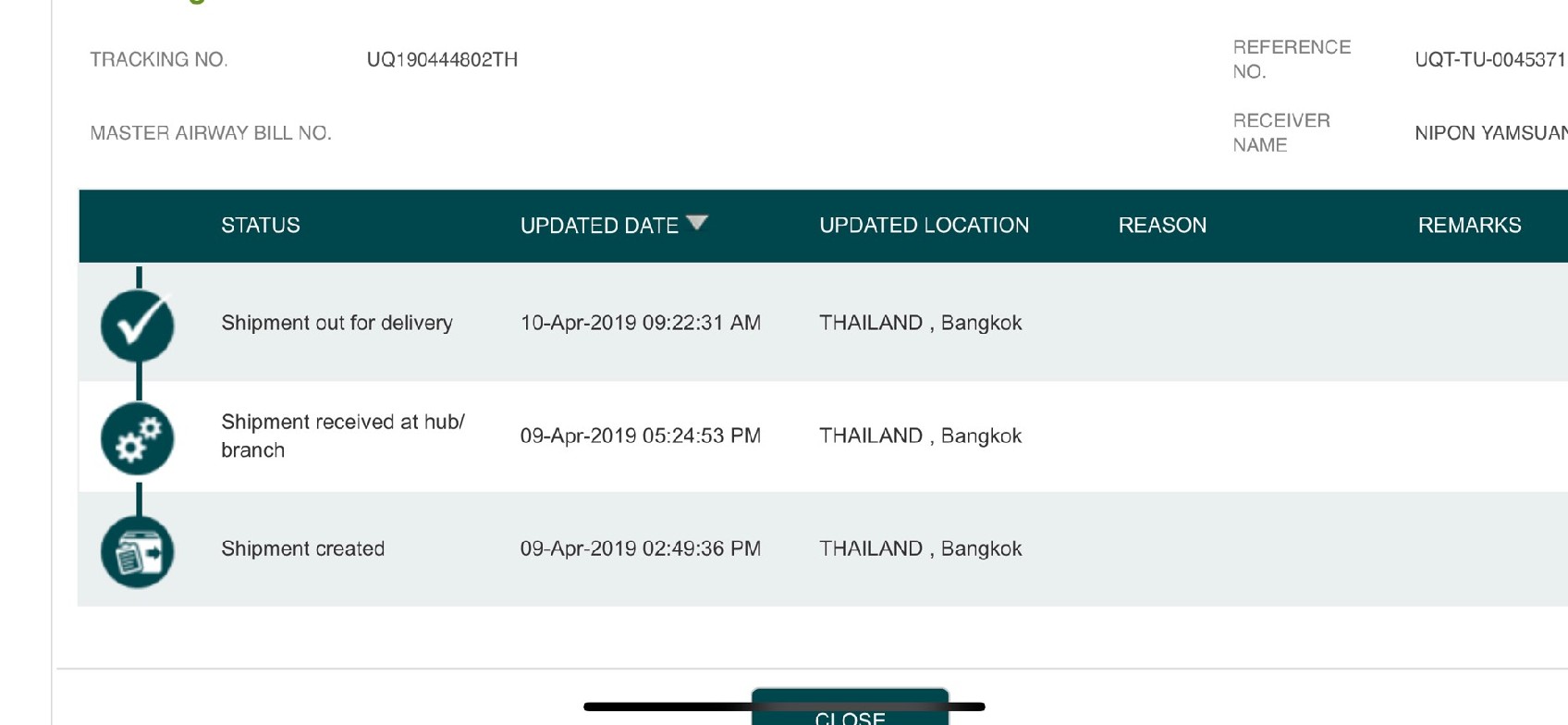The image size is (1568, 725).
Task: Click receiver name NIPON YAMSUAN
Action: click(x=1489, y=133)
